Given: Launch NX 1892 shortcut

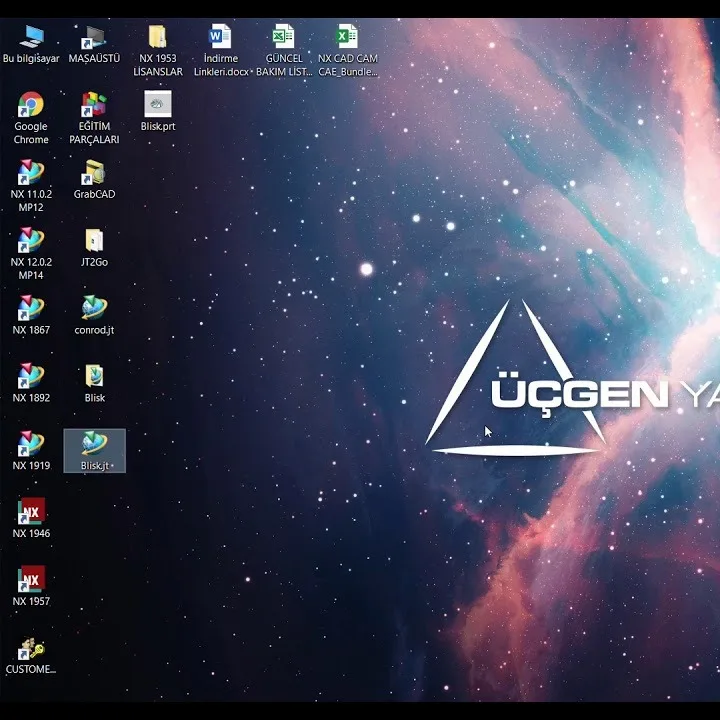Looking at the screenshot, I should point(31,383).
